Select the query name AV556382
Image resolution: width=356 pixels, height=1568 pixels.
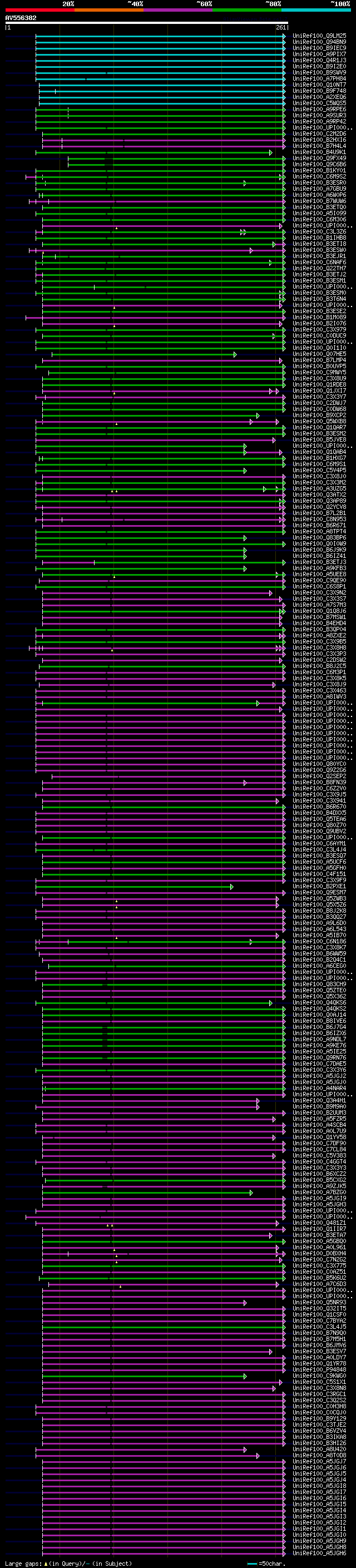click(21, 18)
